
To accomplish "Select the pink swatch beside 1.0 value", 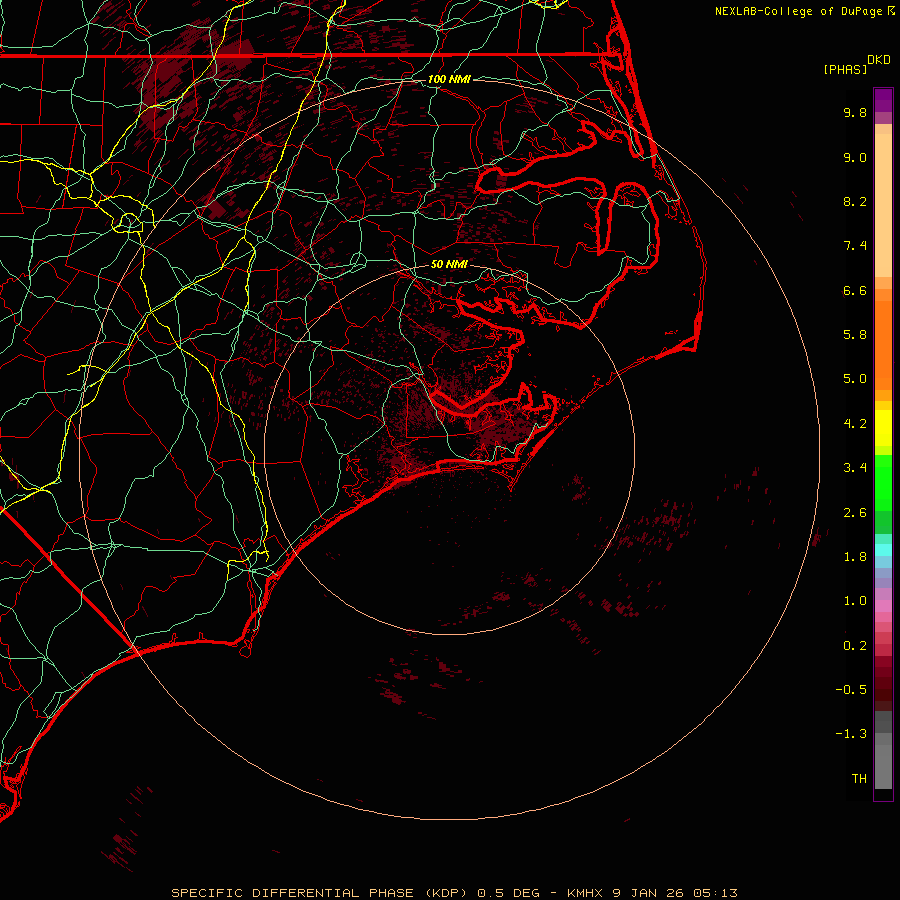I will click(883, 601).
